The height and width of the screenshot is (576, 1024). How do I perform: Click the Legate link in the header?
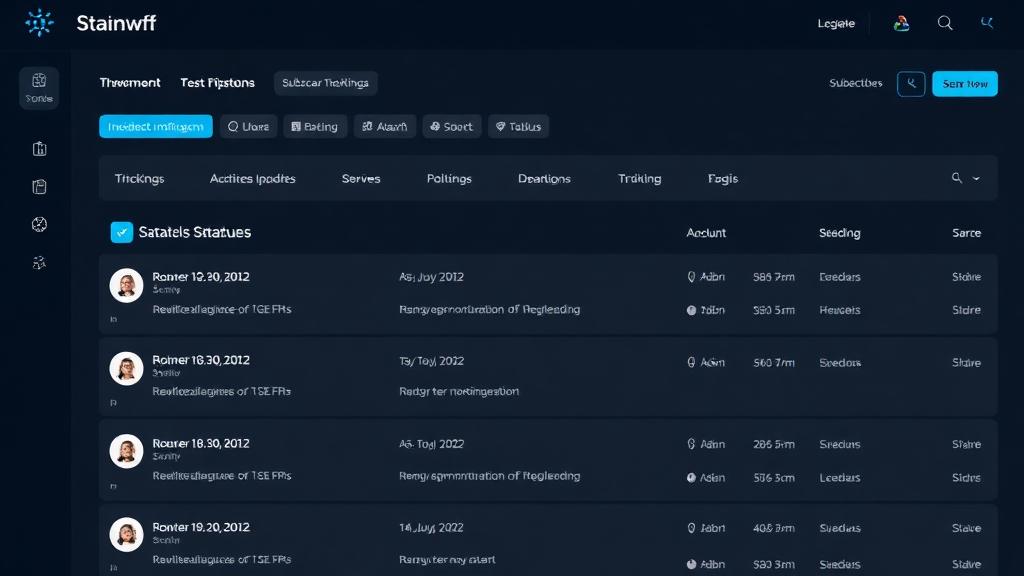836,23
